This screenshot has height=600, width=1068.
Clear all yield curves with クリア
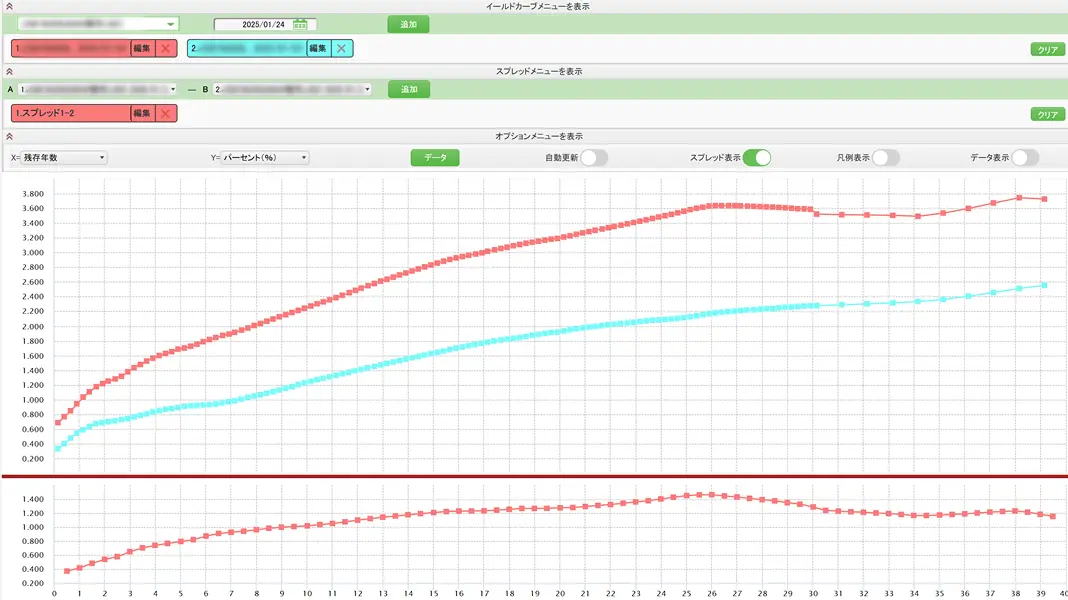click(x=1048, y=49)
